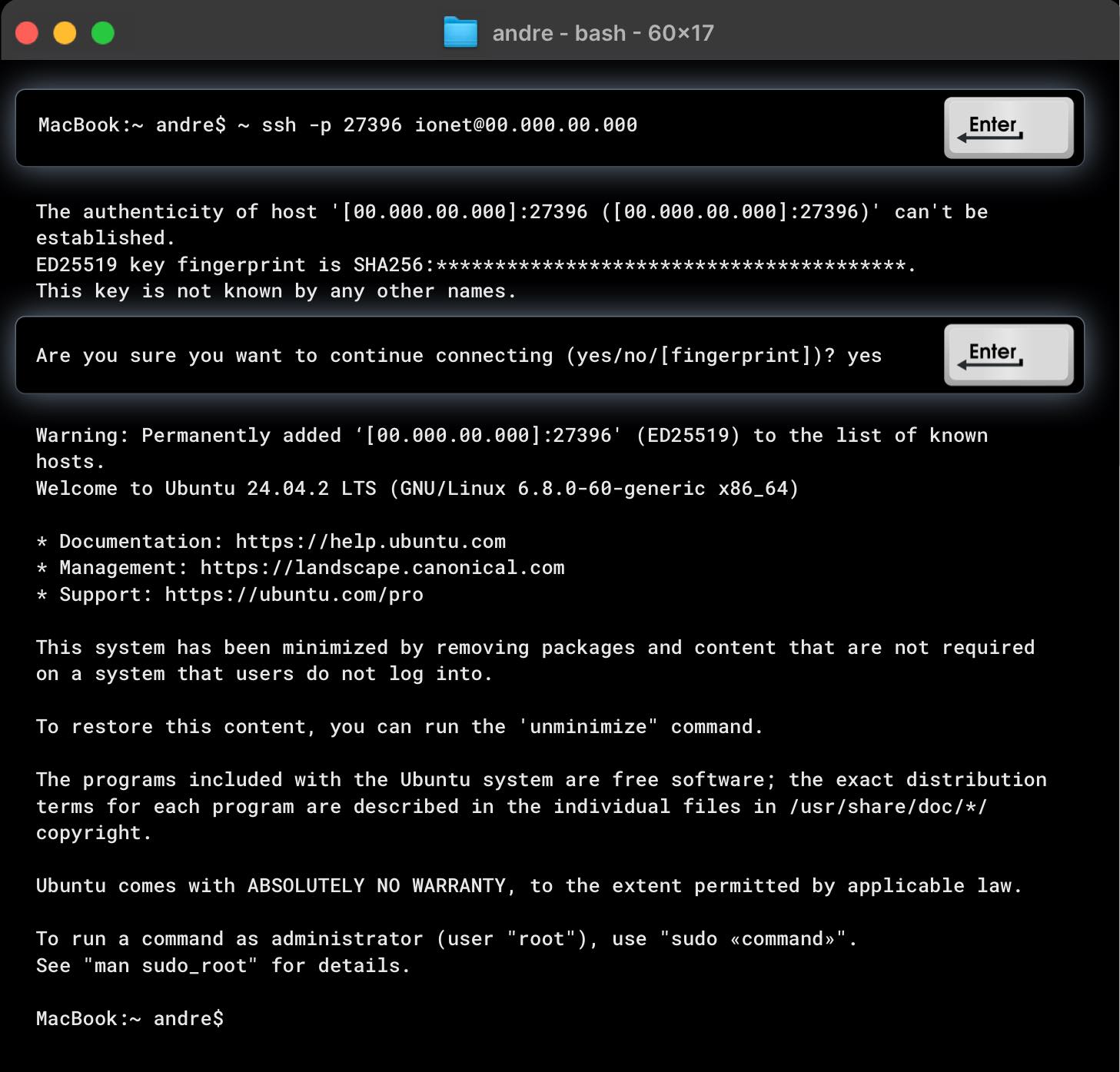This screenshot has width=1120, height=1072.
Task: Click 'This key is not known' line
Action: point(276,291)
